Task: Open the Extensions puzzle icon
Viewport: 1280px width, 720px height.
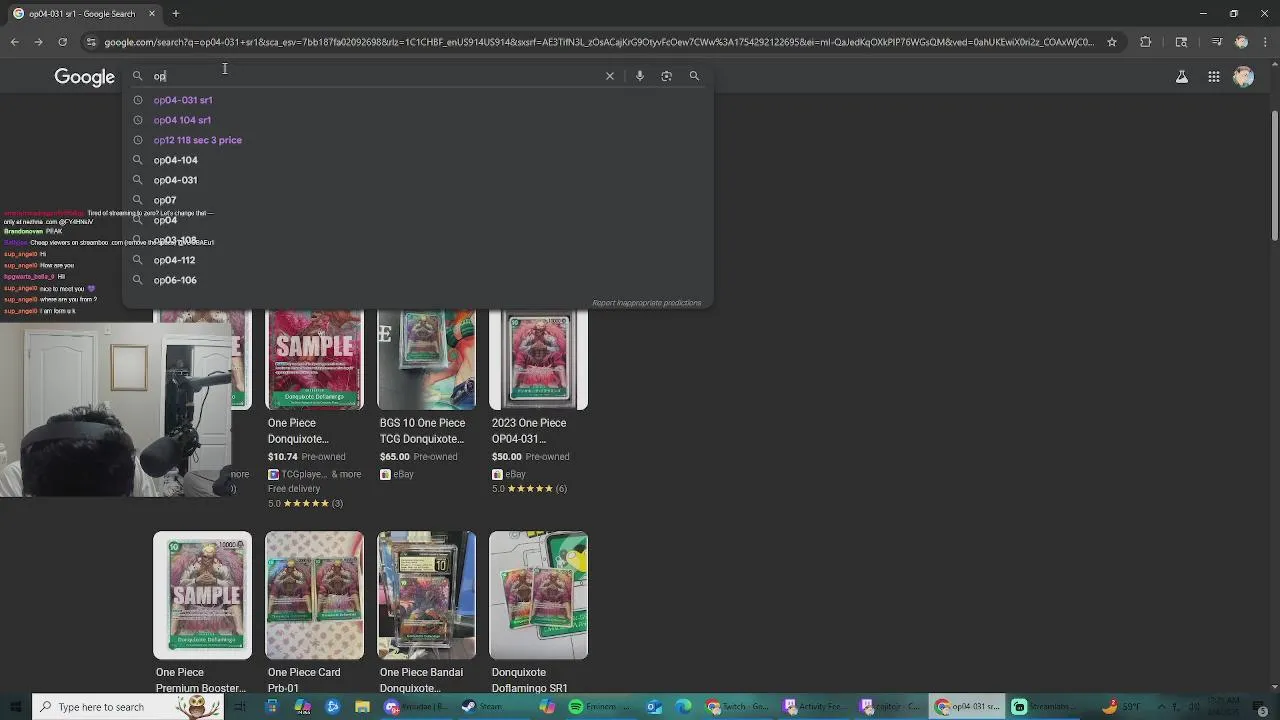Action: point(1146,42)
